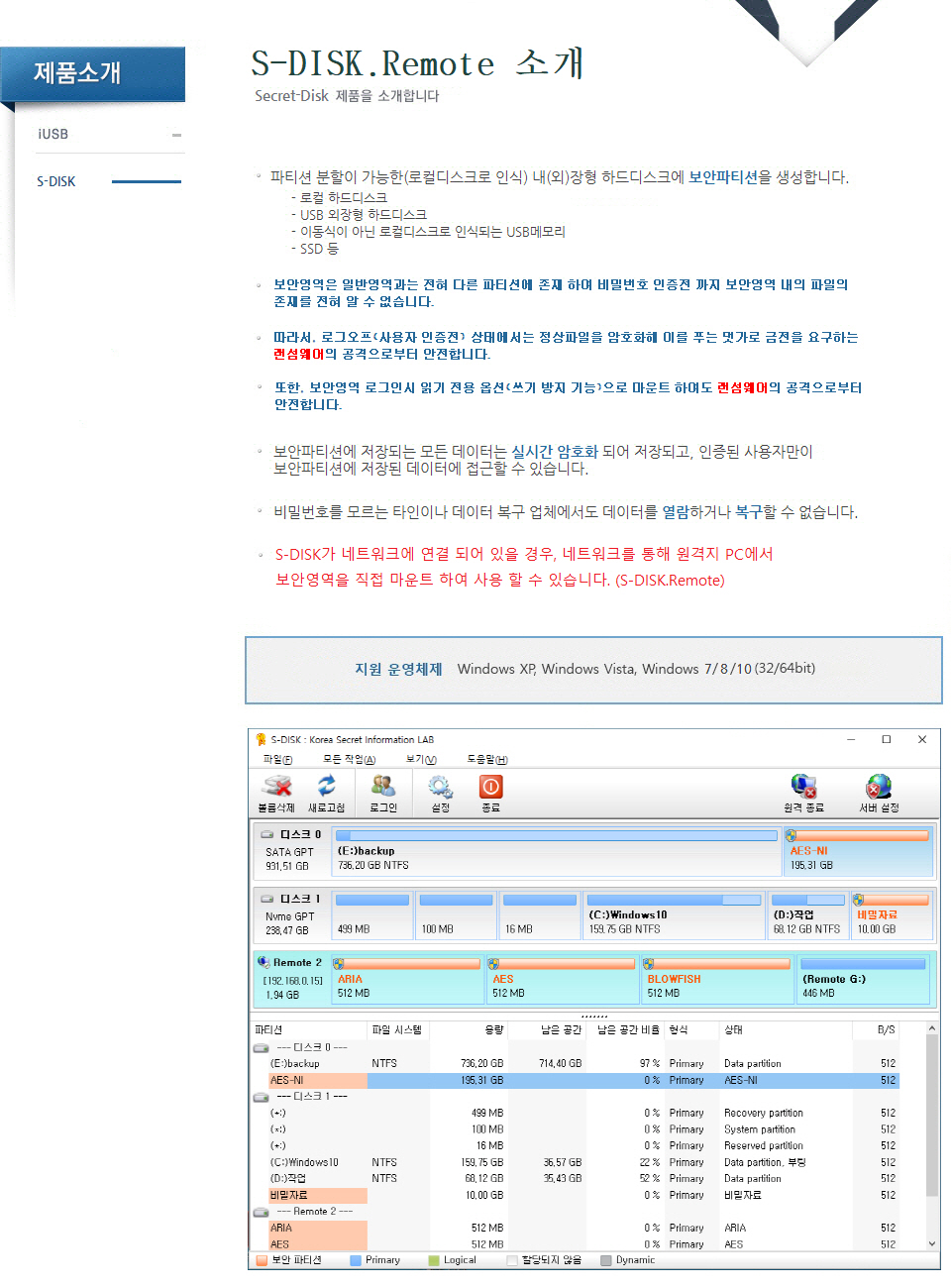Click shield icon on BLOWFISH partition block
This screenshot has height=1288, width=951.
point(649,963)
